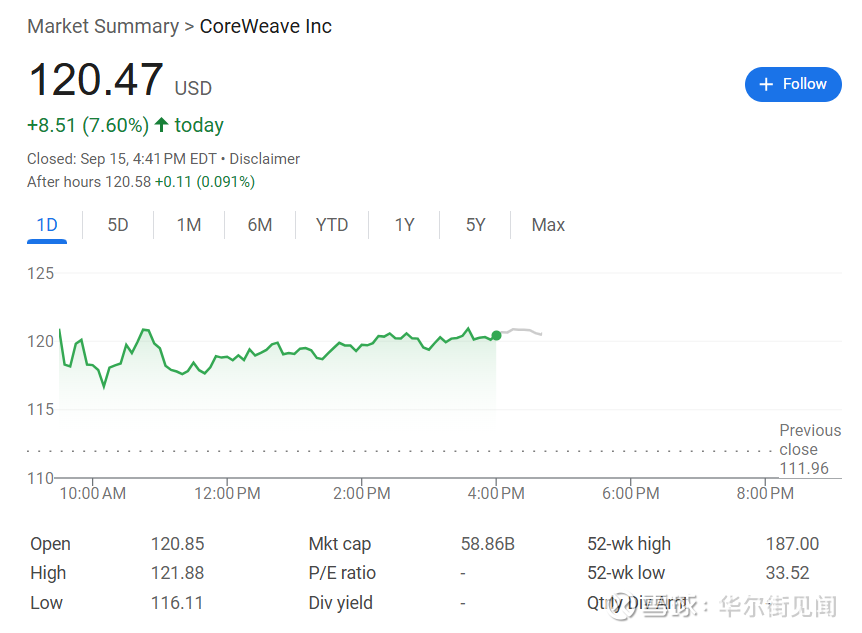The width and height of the screenshot is (862, 633).
Task: Click the green closing price dot
Action: pos(496,335)
